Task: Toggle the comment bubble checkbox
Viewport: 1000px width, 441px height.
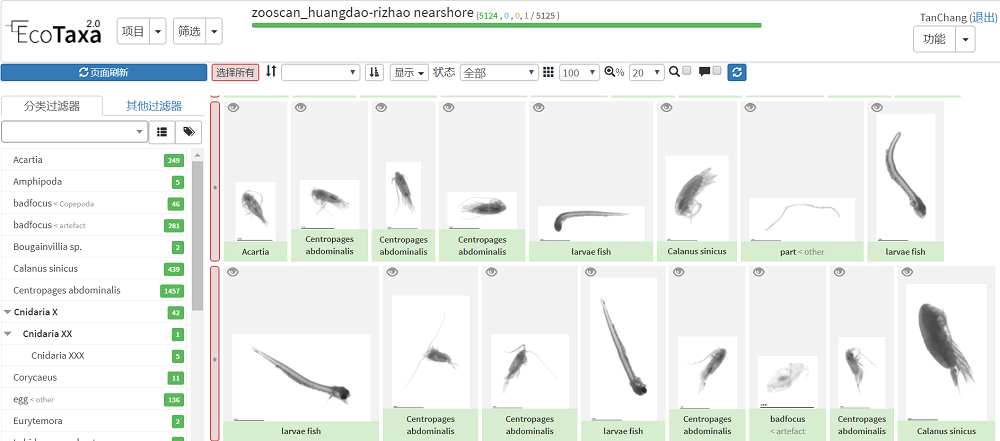Action: 717,72
